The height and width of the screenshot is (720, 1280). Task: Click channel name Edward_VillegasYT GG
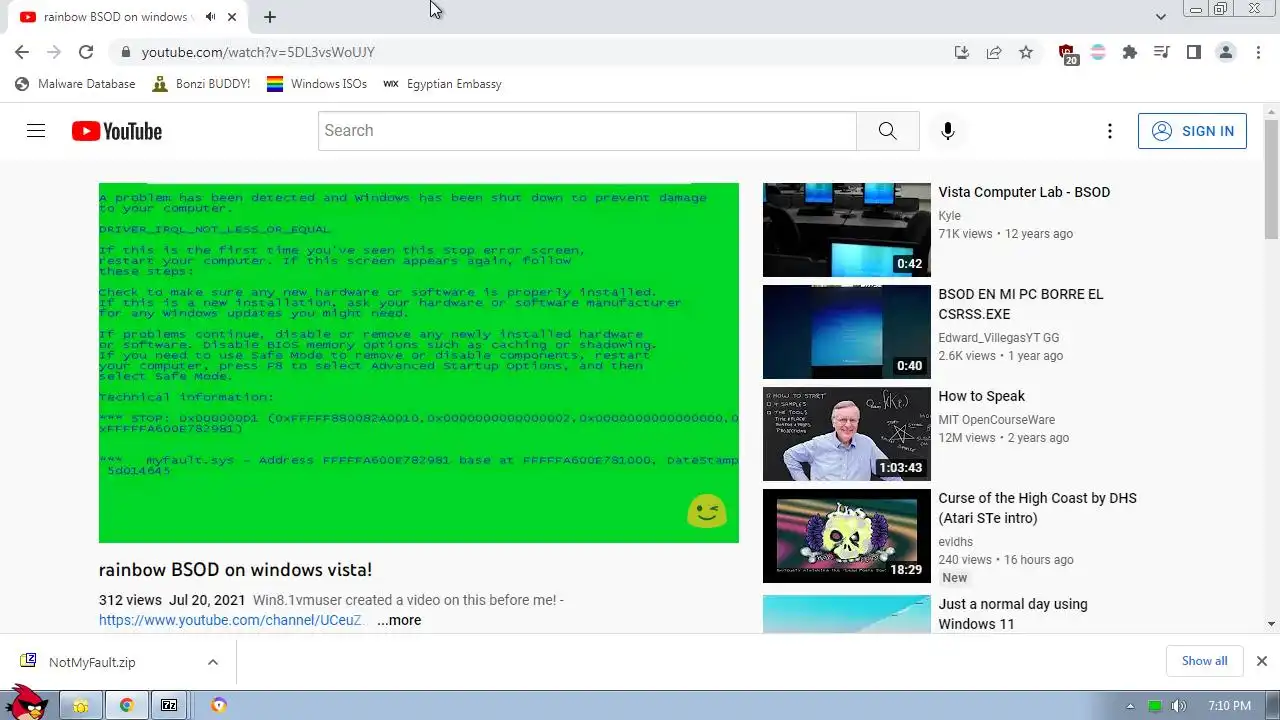click(x=998, y=338)
